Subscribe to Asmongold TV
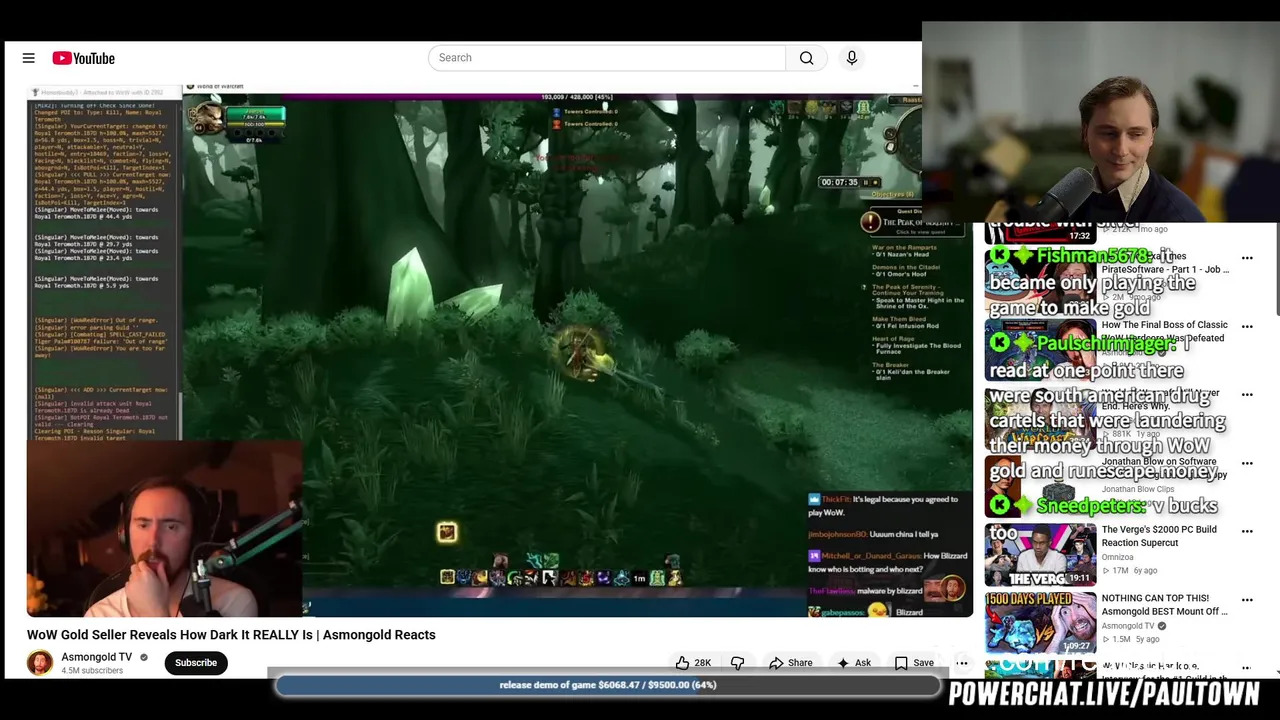This screenshot has height=720, width=1280. (196, 663)
